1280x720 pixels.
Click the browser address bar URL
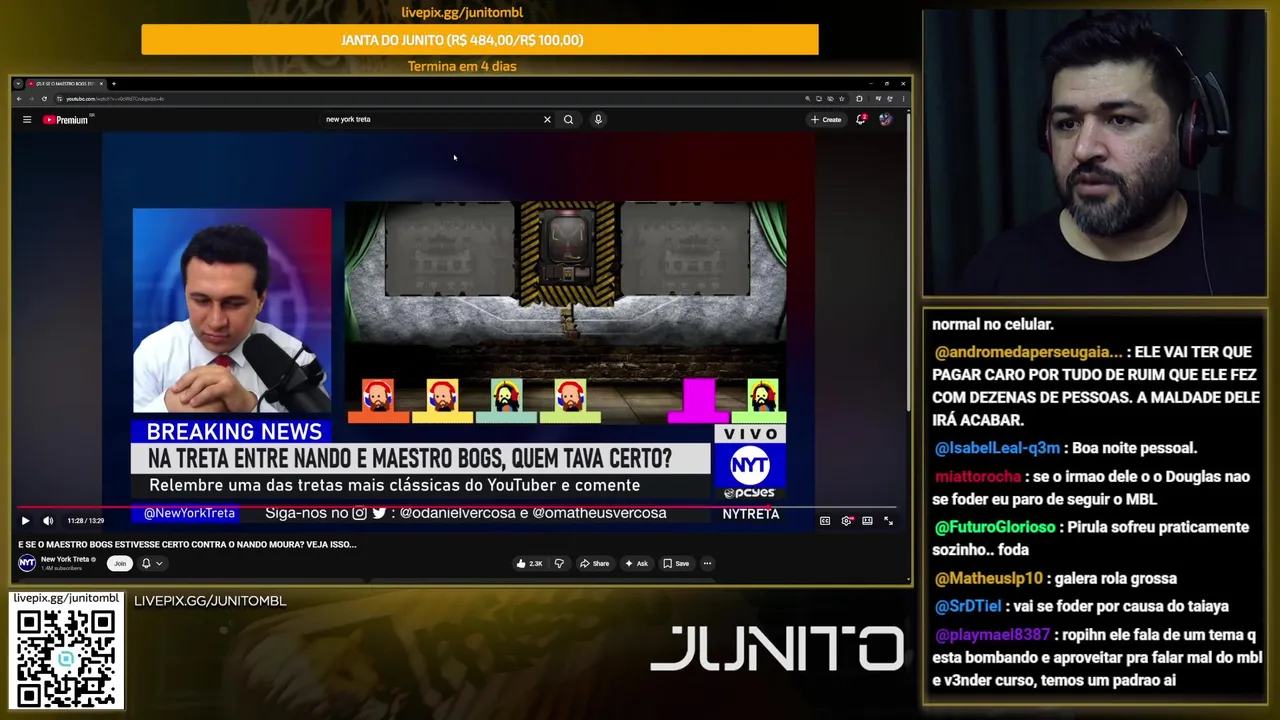click(115, 99)
